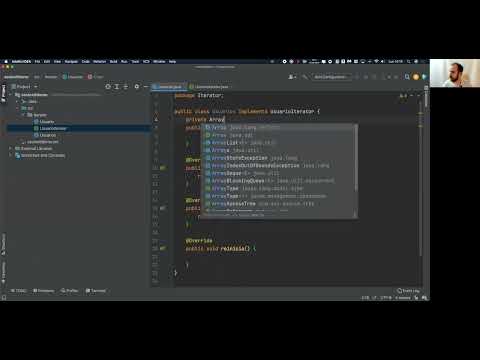Click the collapse all icon in Project panel
The width and height of the screenshot is (480, 360).
(x=126, y=87)
